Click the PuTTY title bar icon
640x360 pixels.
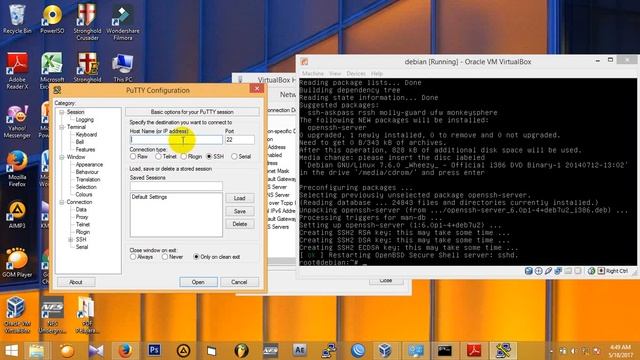pos(57,90)
